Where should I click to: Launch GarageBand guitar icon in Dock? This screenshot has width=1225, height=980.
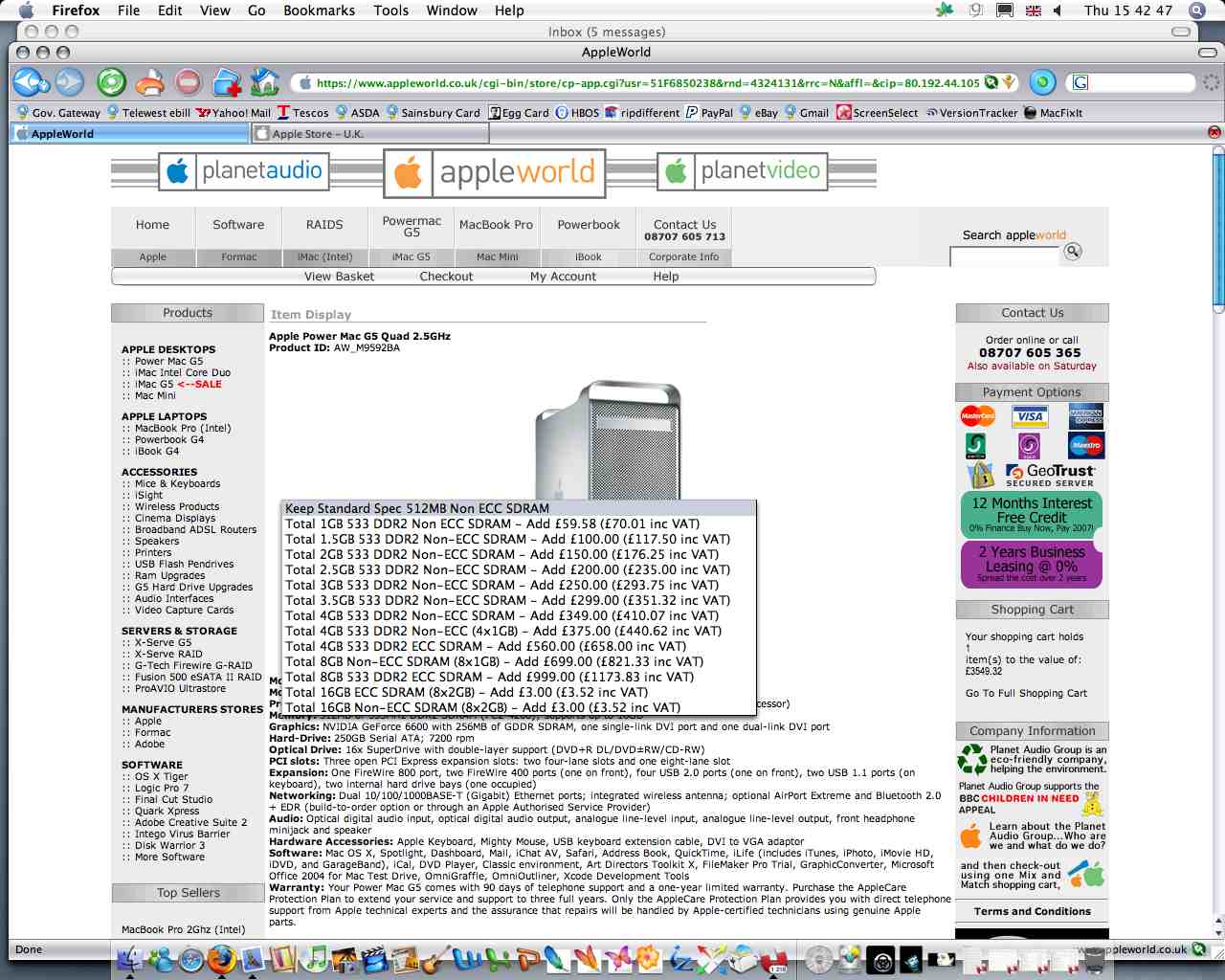point(436,958)
